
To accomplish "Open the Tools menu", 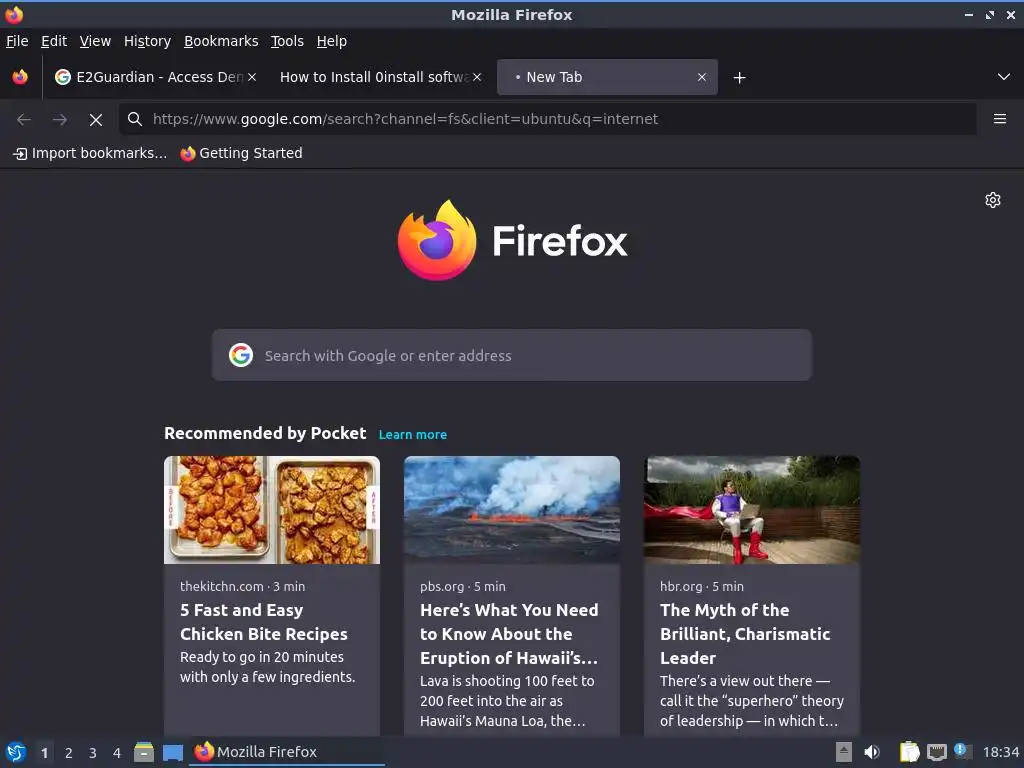I will 287,41.
